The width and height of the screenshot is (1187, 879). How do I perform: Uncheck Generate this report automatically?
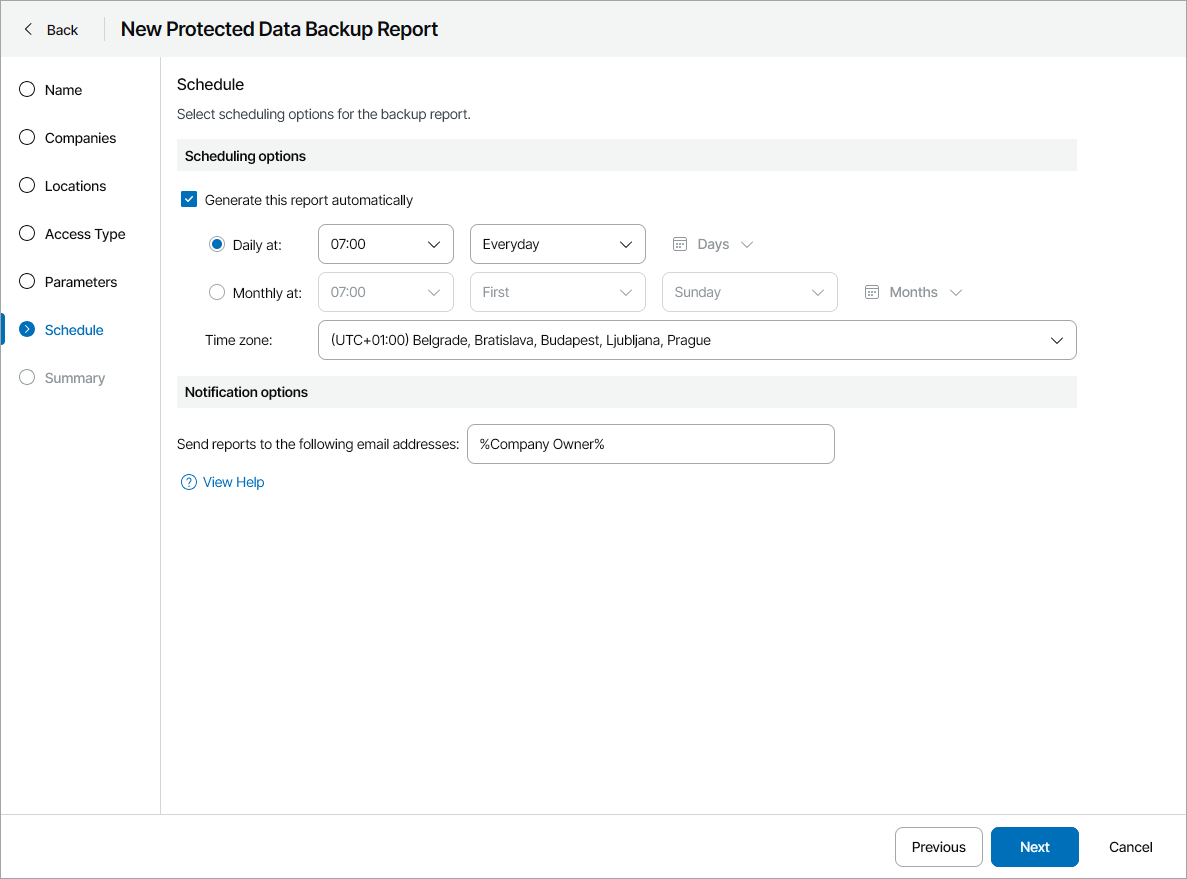pos(189,198)
